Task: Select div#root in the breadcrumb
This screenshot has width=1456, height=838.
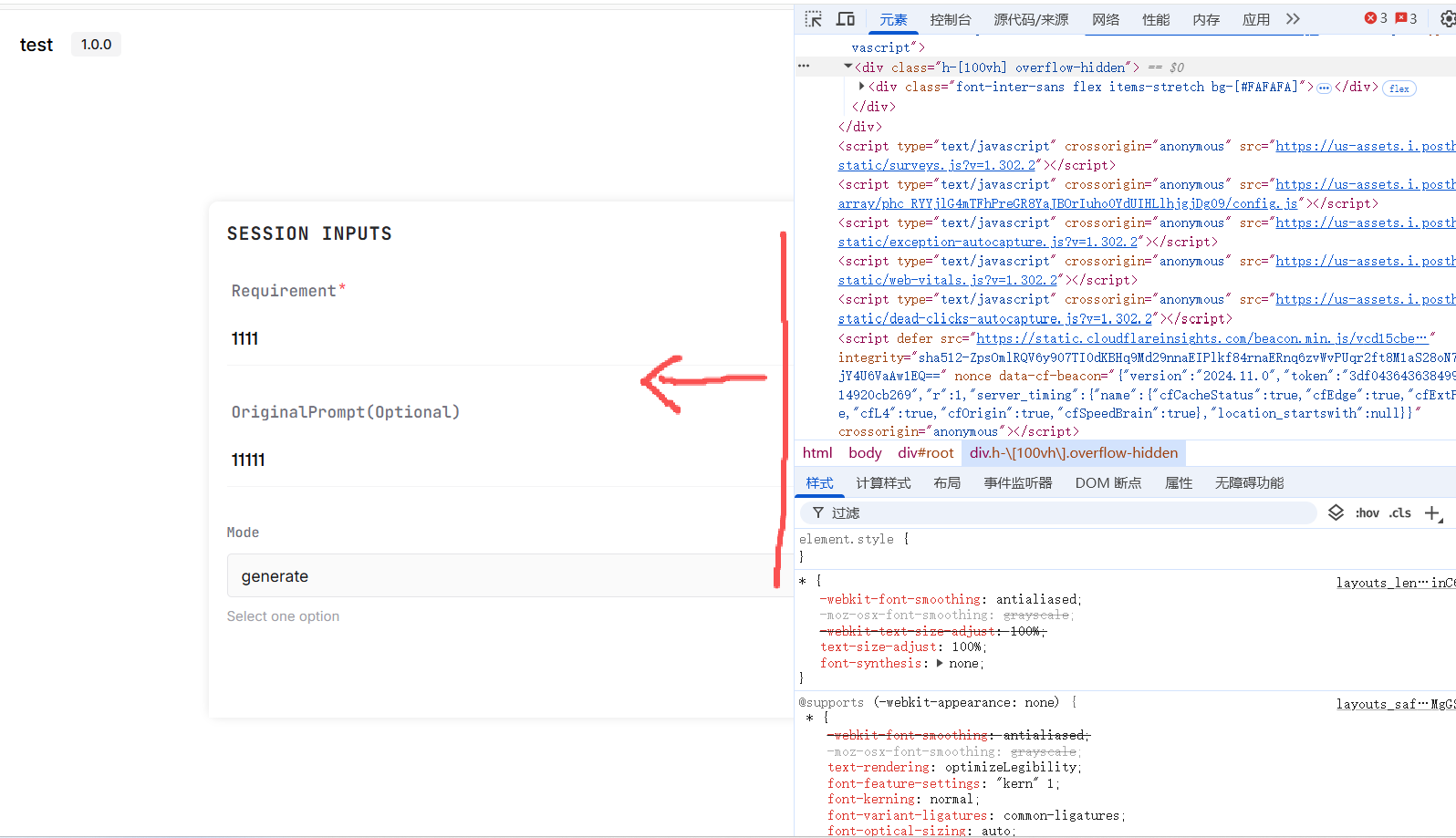Action: (925, 453)
